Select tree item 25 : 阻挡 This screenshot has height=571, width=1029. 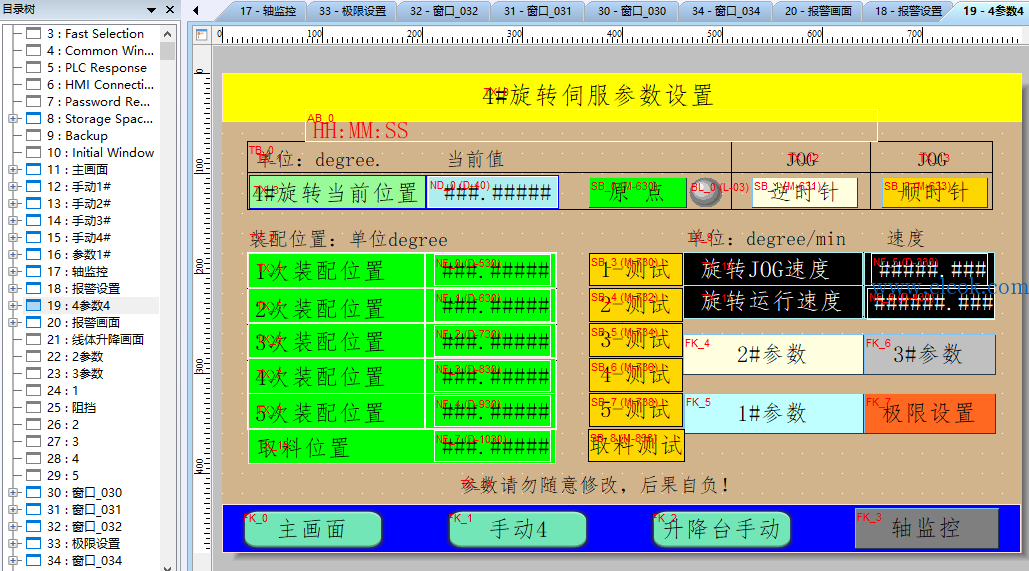72,408
